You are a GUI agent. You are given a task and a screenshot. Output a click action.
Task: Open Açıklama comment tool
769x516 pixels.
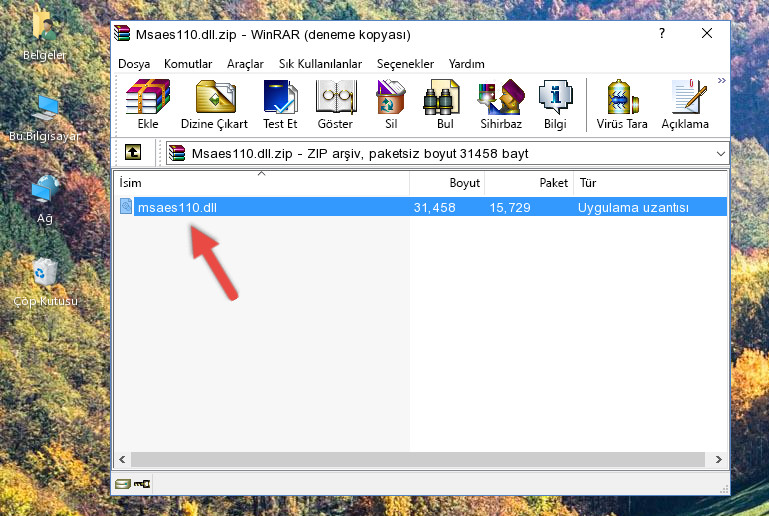click(685, 104)
